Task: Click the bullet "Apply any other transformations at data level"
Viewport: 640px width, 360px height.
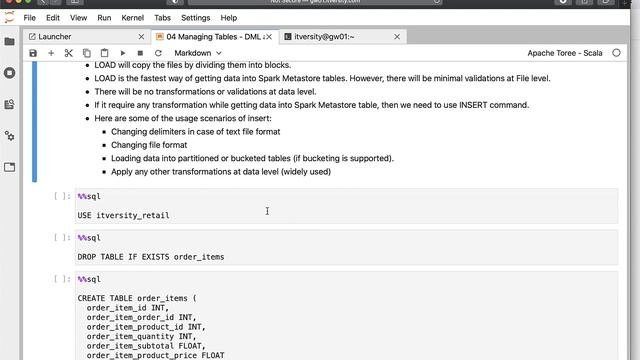Action: (x=221, y=172)
